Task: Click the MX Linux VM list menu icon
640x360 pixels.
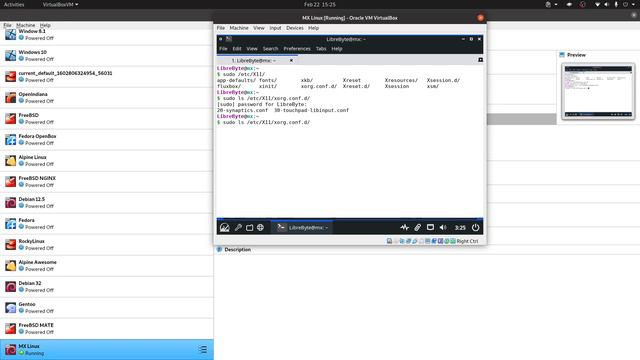Action: (203, 349)
